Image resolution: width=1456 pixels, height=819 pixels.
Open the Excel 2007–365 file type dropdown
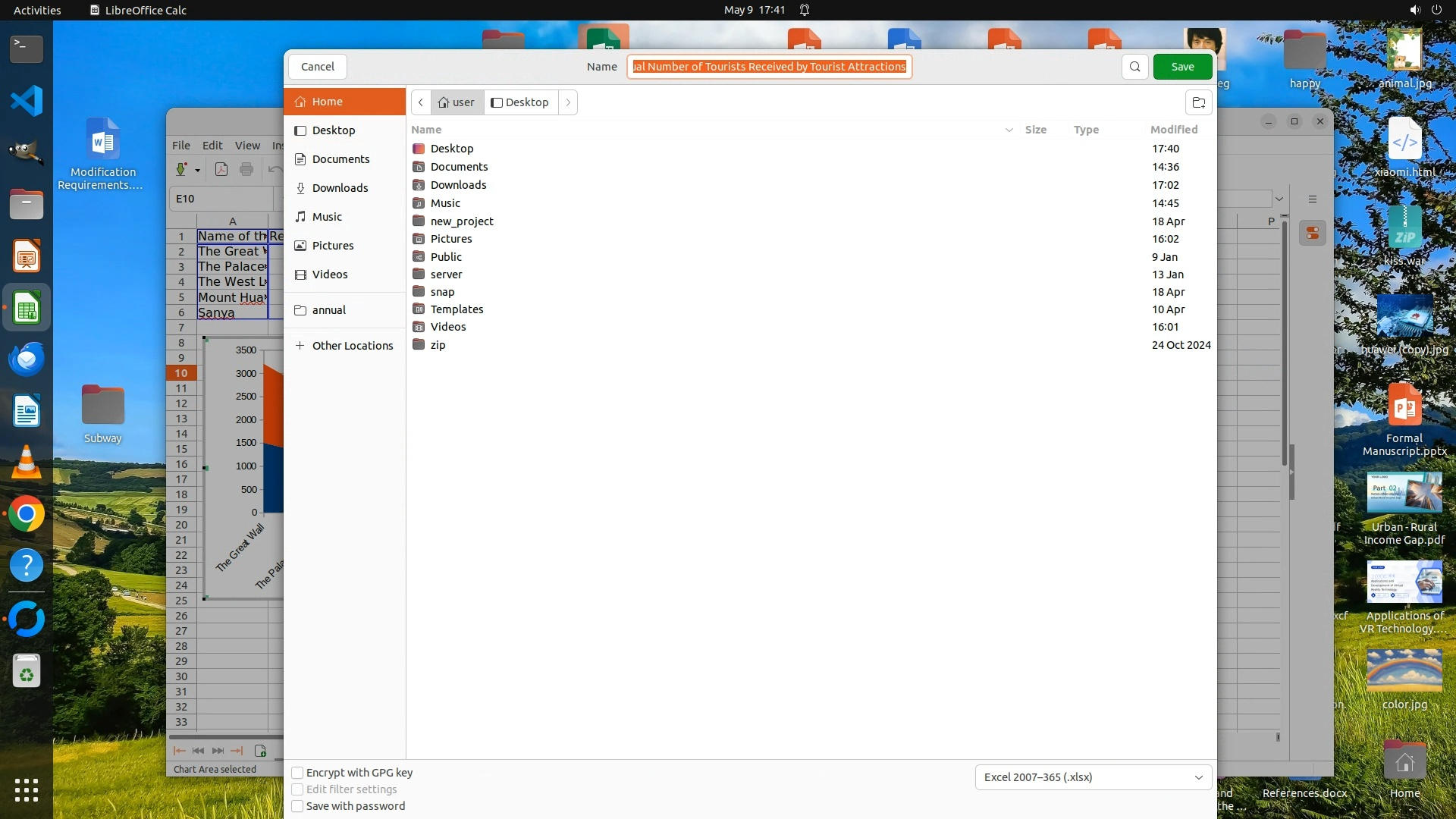tap(1093, 777)
